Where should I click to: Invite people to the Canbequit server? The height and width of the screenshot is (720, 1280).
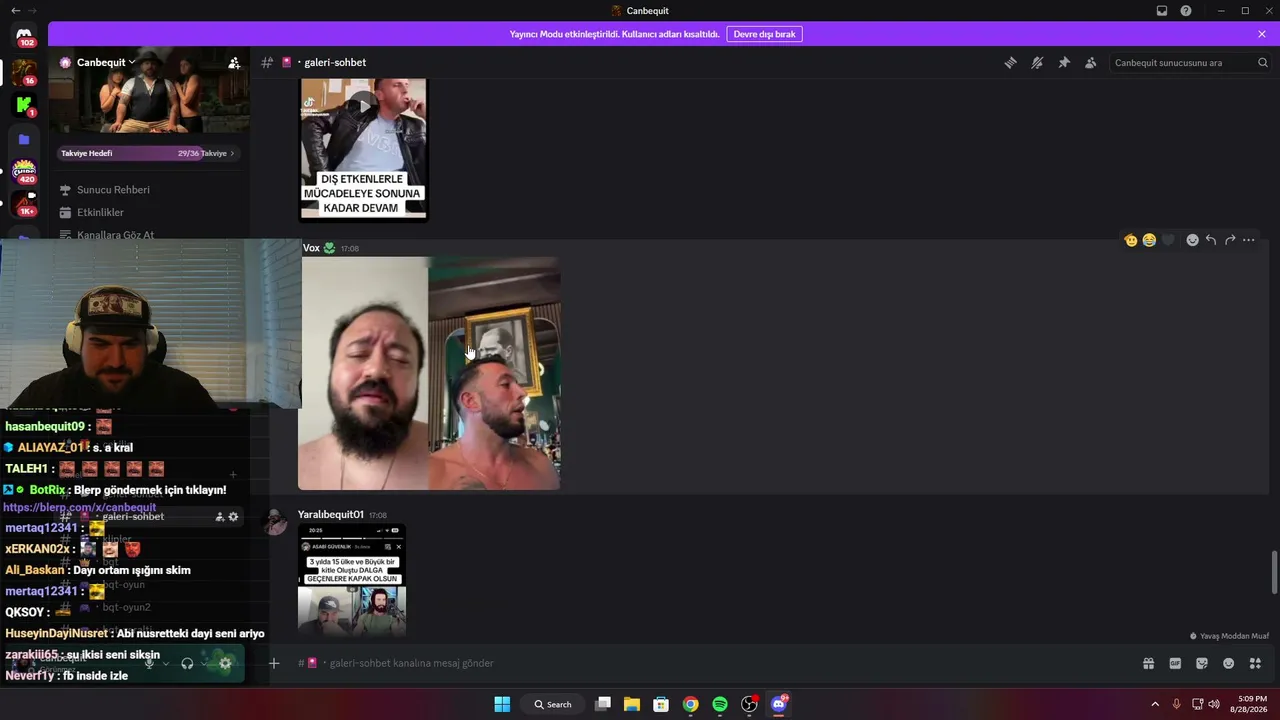tap(234, 62)
